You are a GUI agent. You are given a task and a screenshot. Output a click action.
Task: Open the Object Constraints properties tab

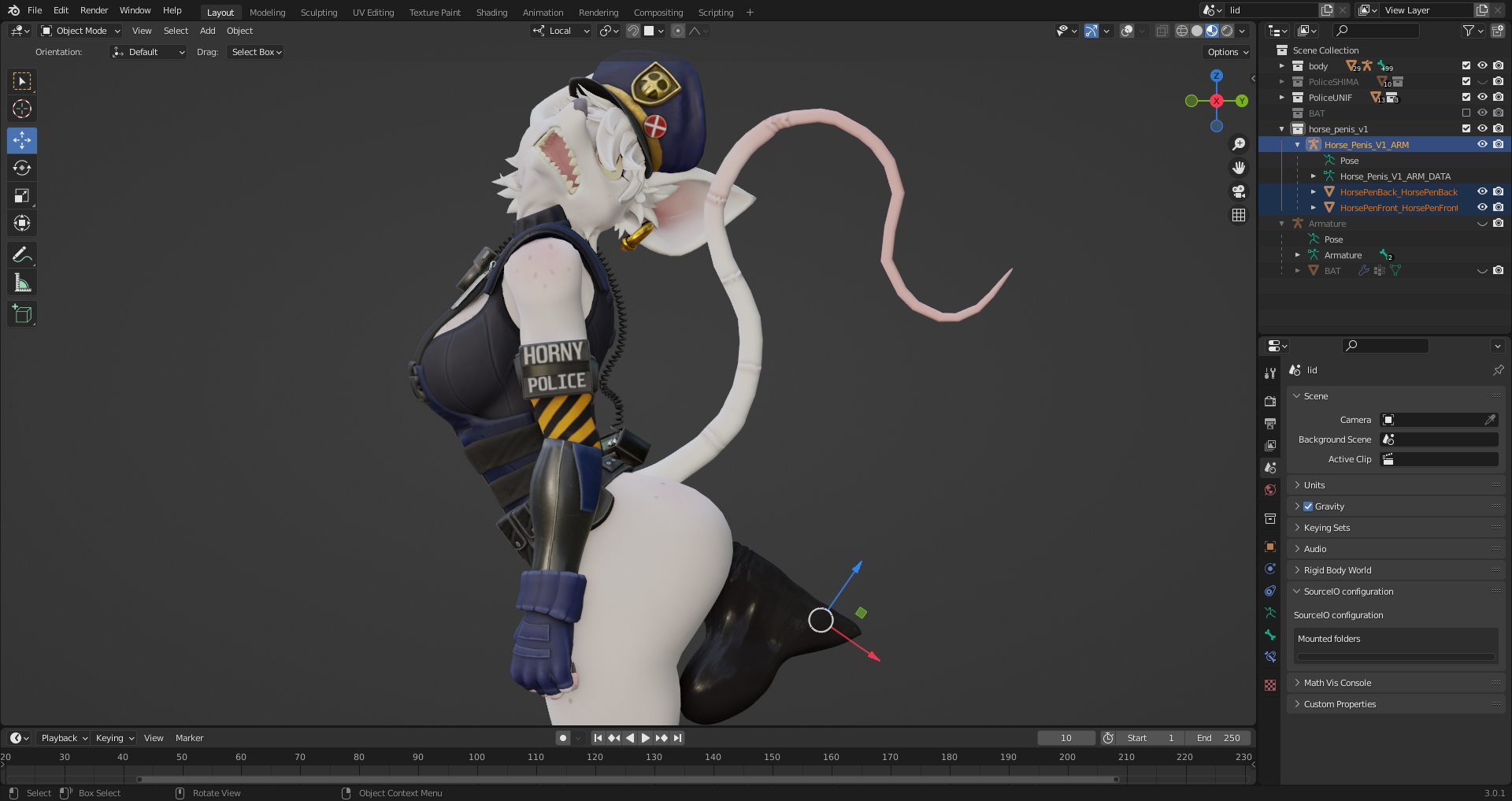(1269, 590)
